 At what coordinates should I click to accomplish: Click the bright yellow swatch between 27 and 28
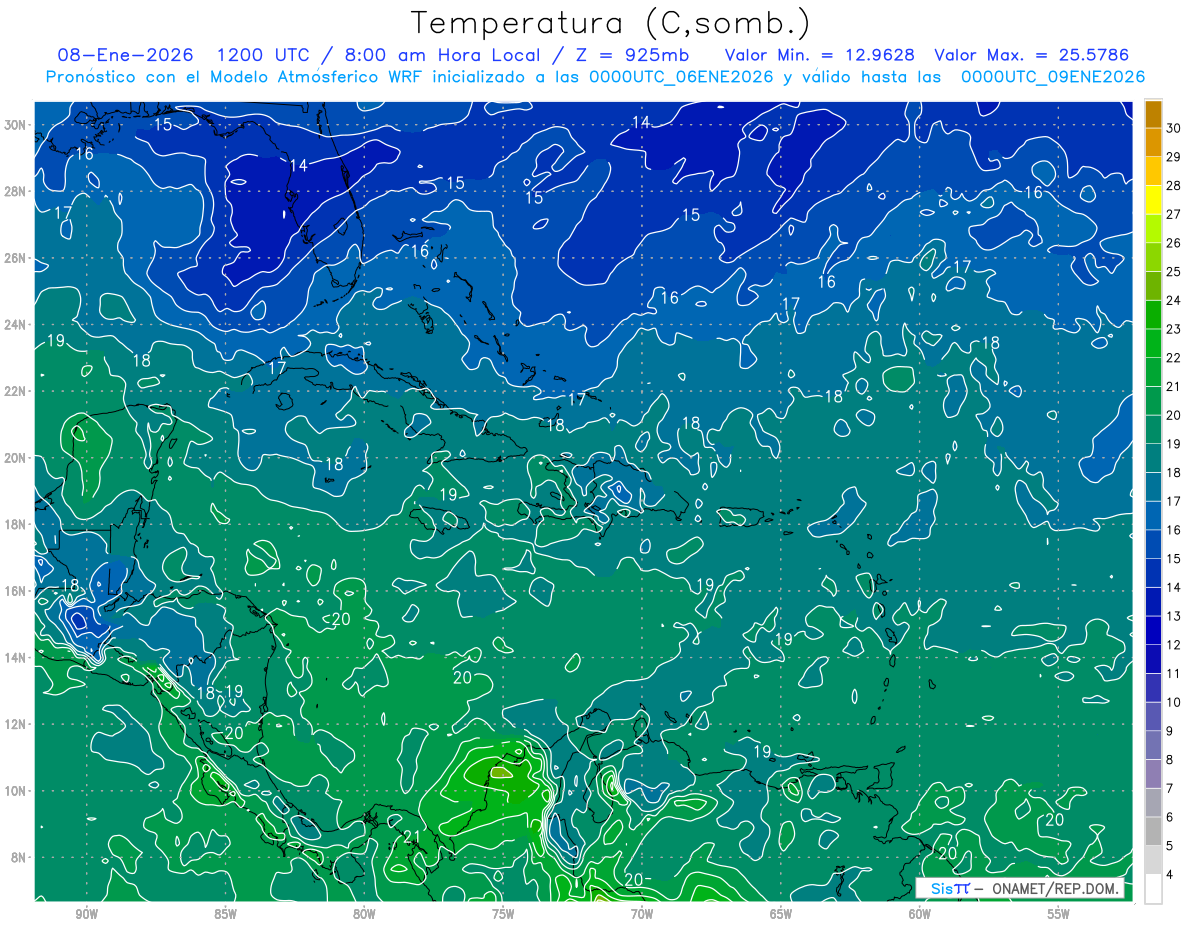[x=1153, y=200]
